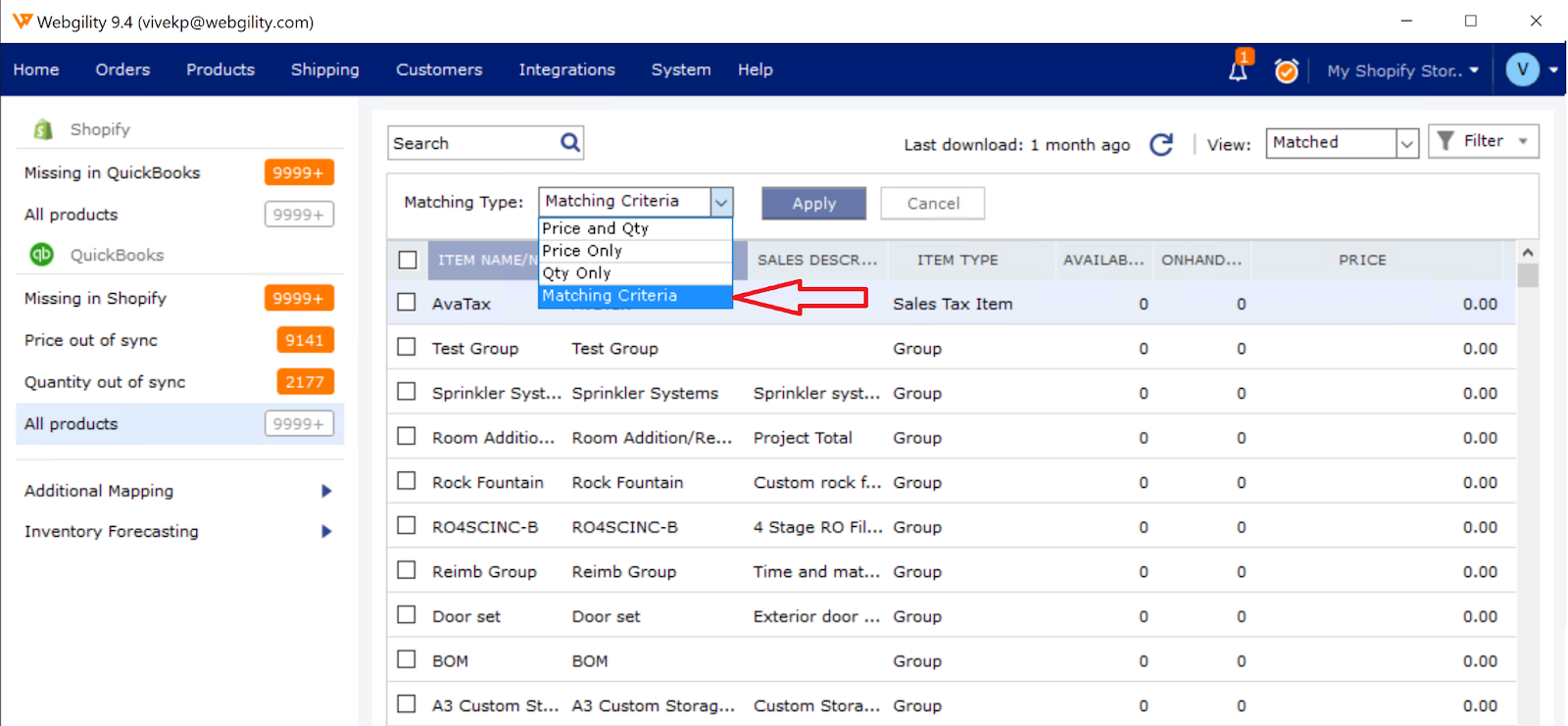The width and height of the screenshot is (1568, 726).
Task: Open the Shipping menu
Action: click(325, 70)
